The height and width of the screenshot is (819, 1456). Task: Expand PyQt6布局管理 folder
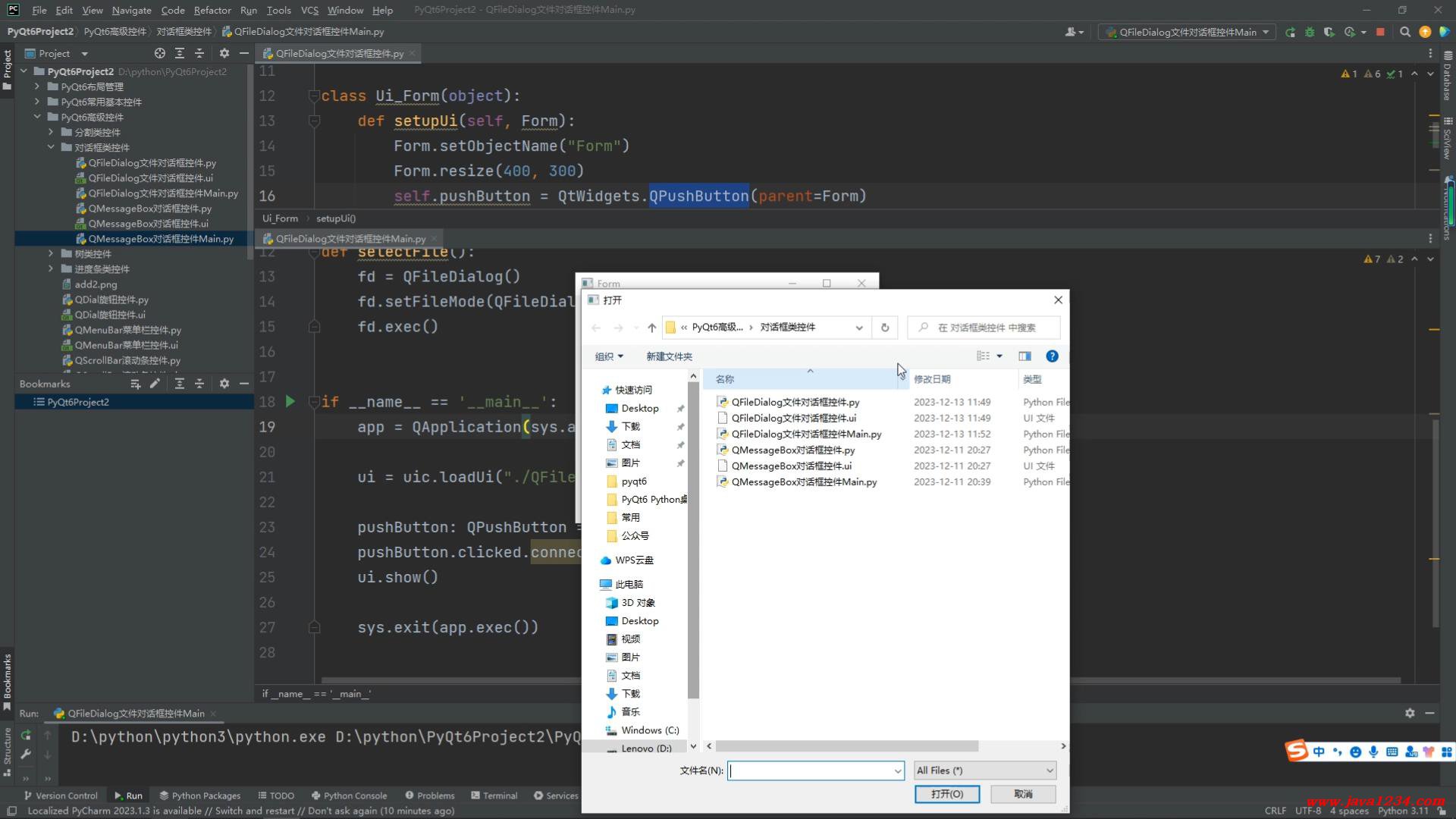coord(37,86)
